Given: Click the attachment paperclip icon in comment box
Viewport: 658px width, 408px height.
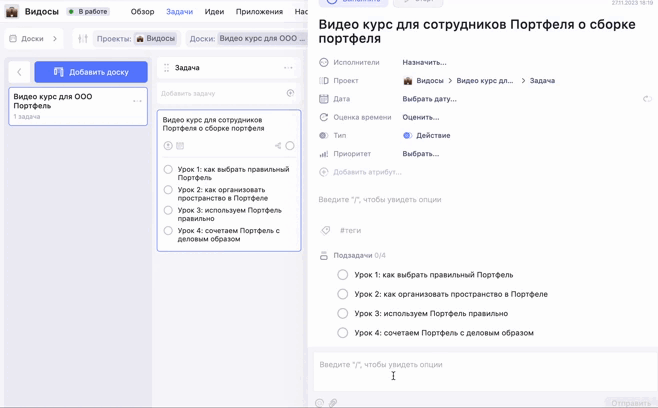Looking at the screenshot, I should 333,403.
